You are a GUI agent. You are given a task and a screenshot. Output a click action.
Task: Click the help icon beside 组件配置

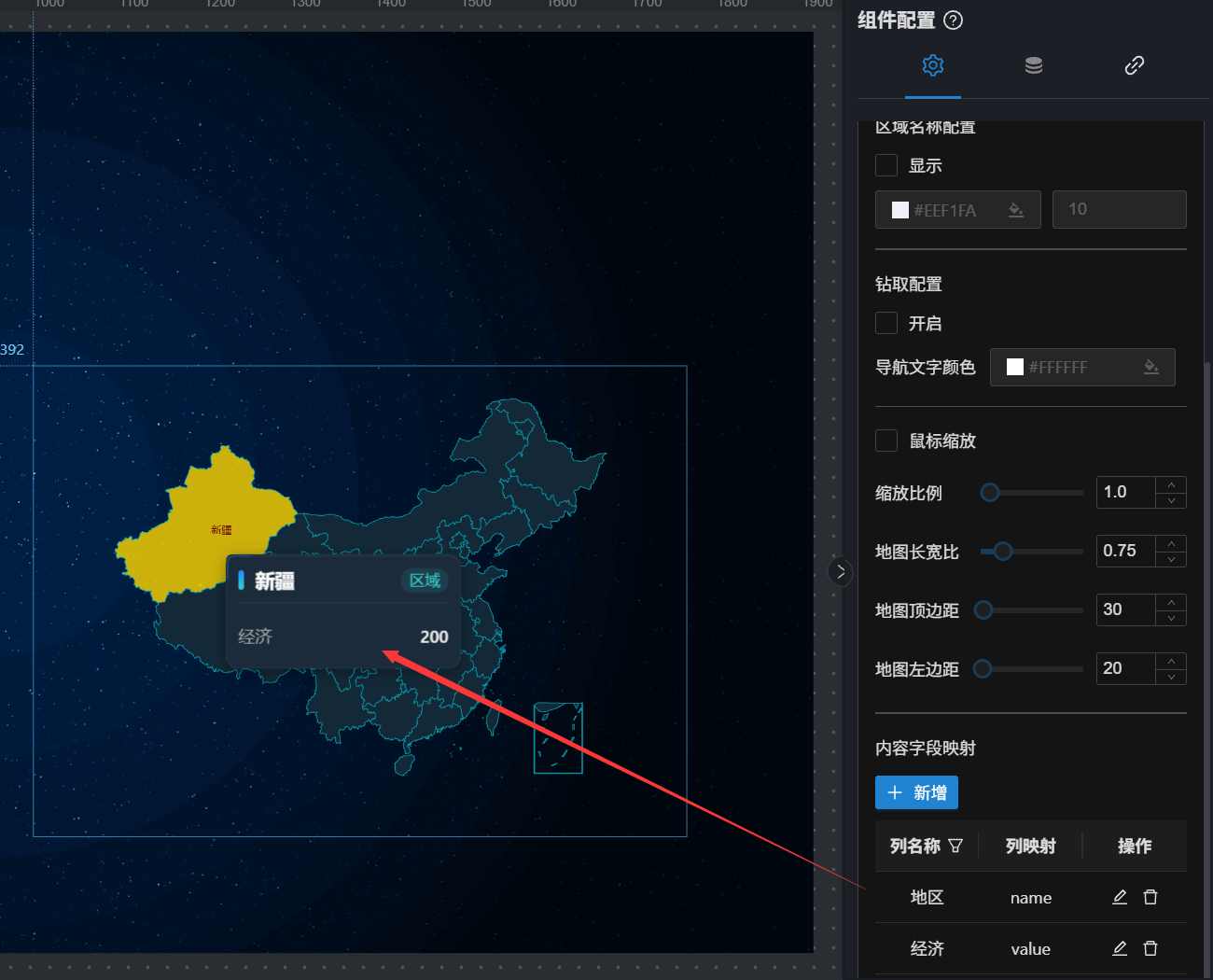[953, 21]
